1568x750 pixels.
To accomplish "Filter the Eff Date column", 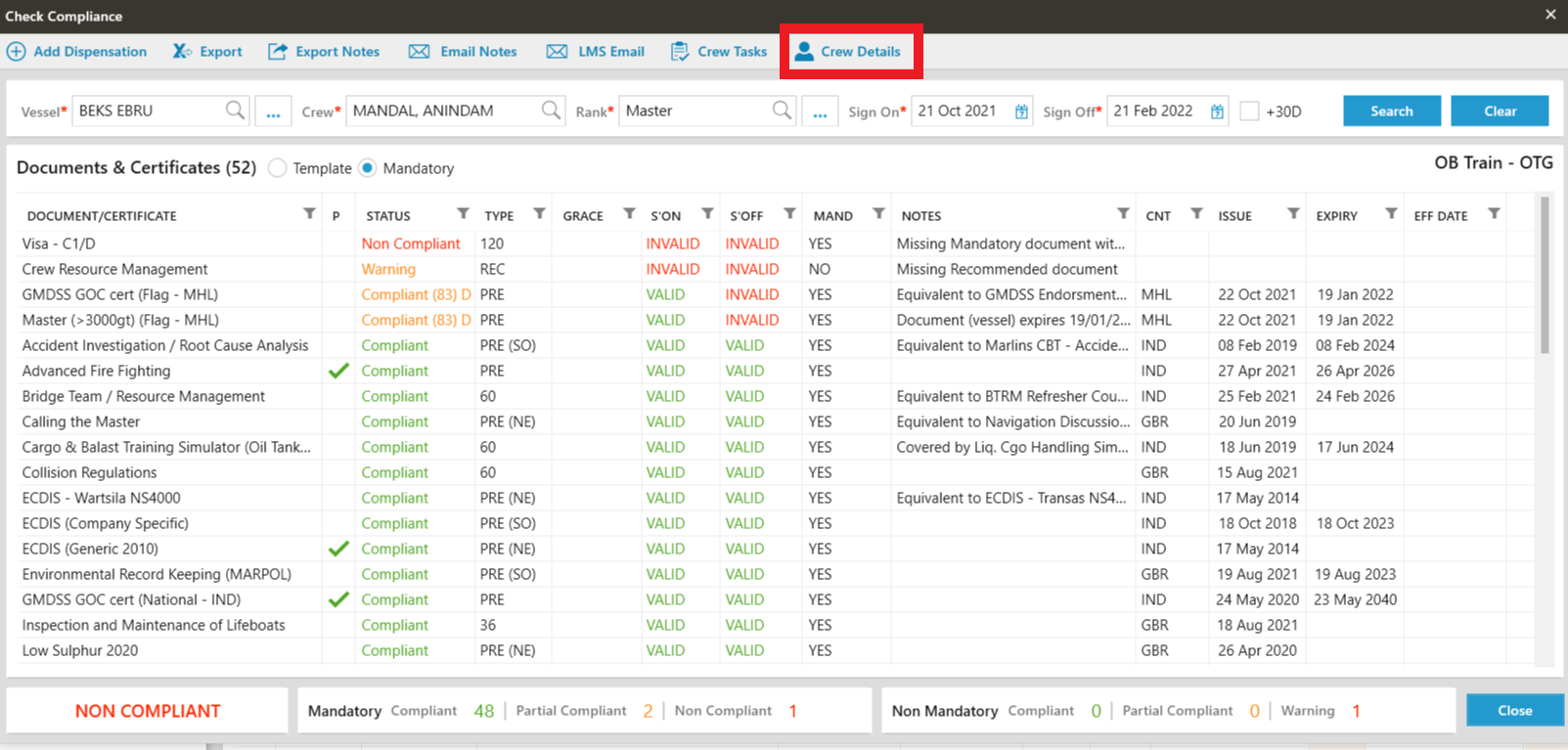I will click(x=1494, y=214).
